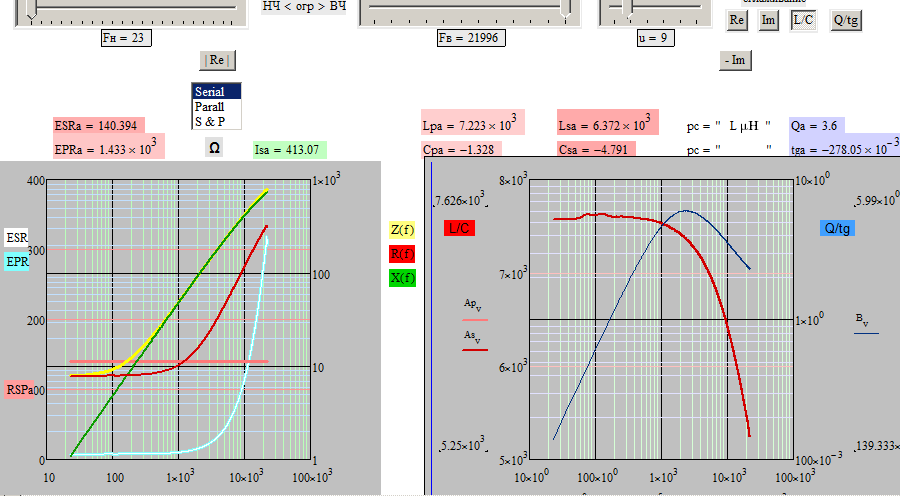Click the red L/C legend label
900x496 pixels.
pyautogui.click(x=459, y=228)
